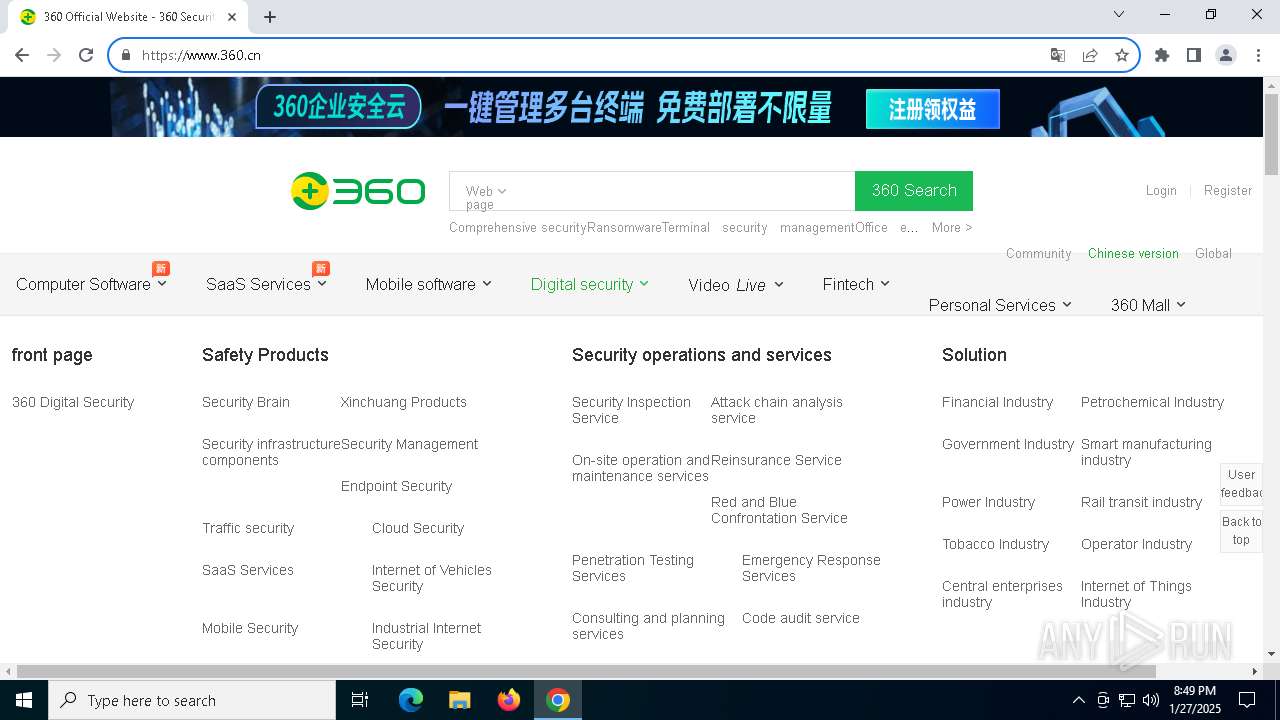Expand the Digital security menu

(589, 284)
